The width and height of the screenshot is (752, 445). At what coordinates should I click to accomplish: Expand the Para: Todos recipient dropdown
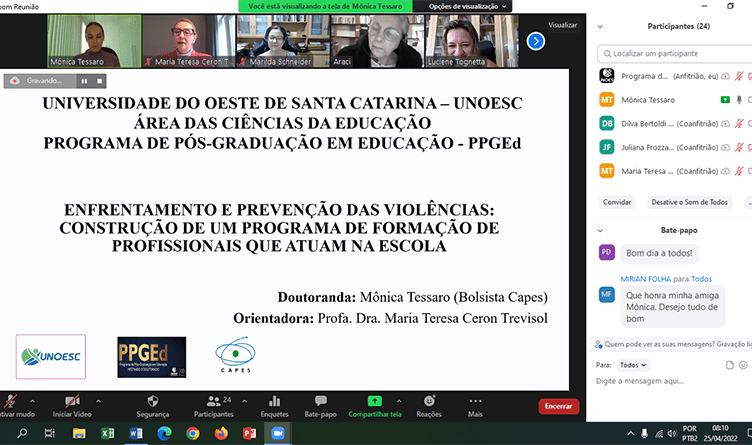click(630, 365)
